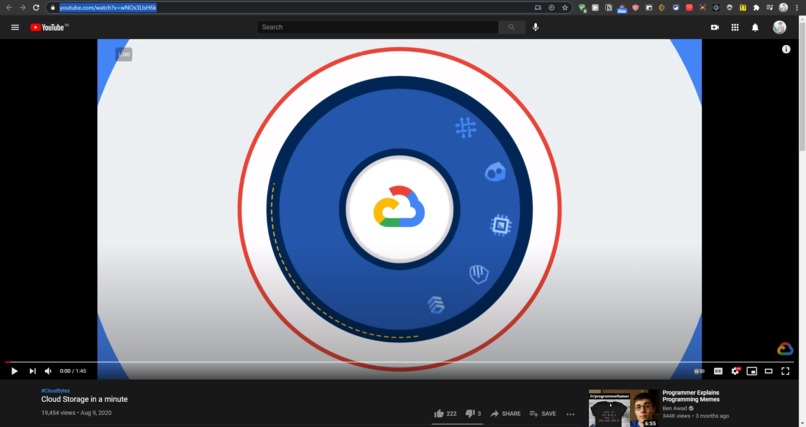This screenshot has width=806, height=427.
Task: Switch to theater mode
Action: [768, 371]
